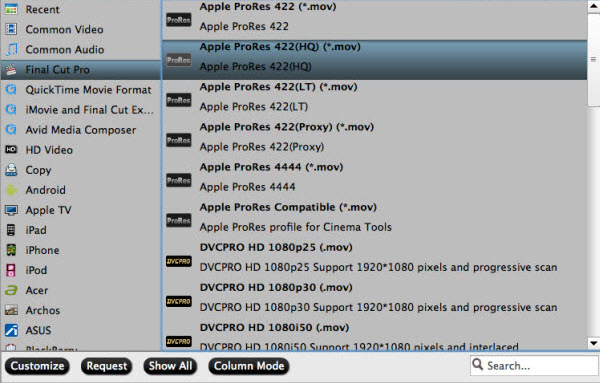Choose Apple ProRes 422(HQ) (*.mov) format
Image resolution: width=600 pixels, height=383 pixels.
pos(375,60)
